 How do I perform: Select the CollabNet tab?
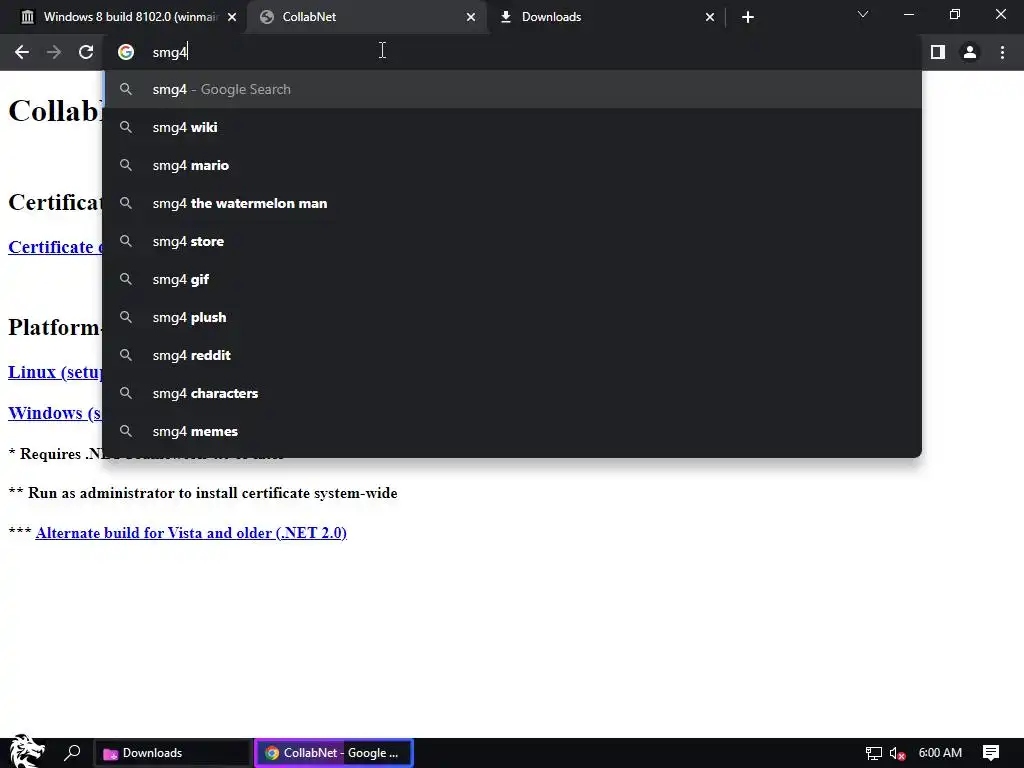coord(366,17)
